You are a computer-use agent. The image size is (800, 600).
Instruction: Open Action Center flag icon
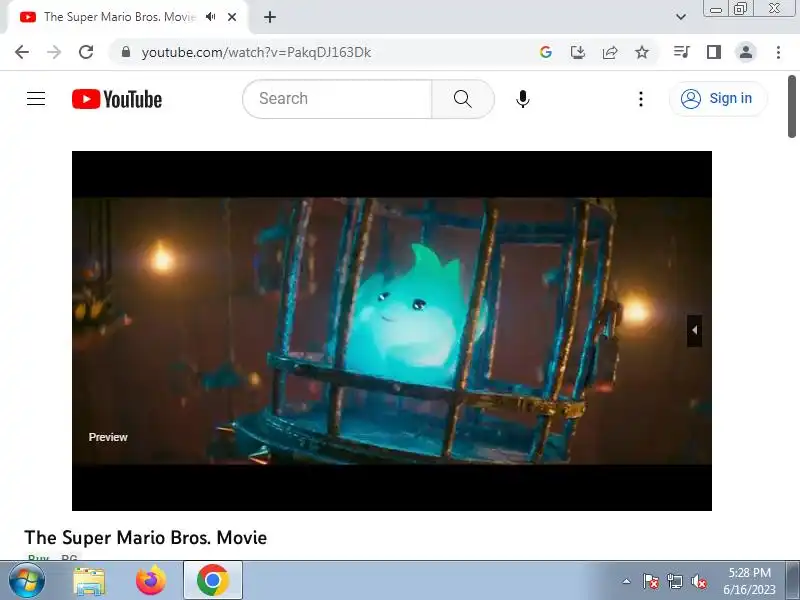click(650, 581)
